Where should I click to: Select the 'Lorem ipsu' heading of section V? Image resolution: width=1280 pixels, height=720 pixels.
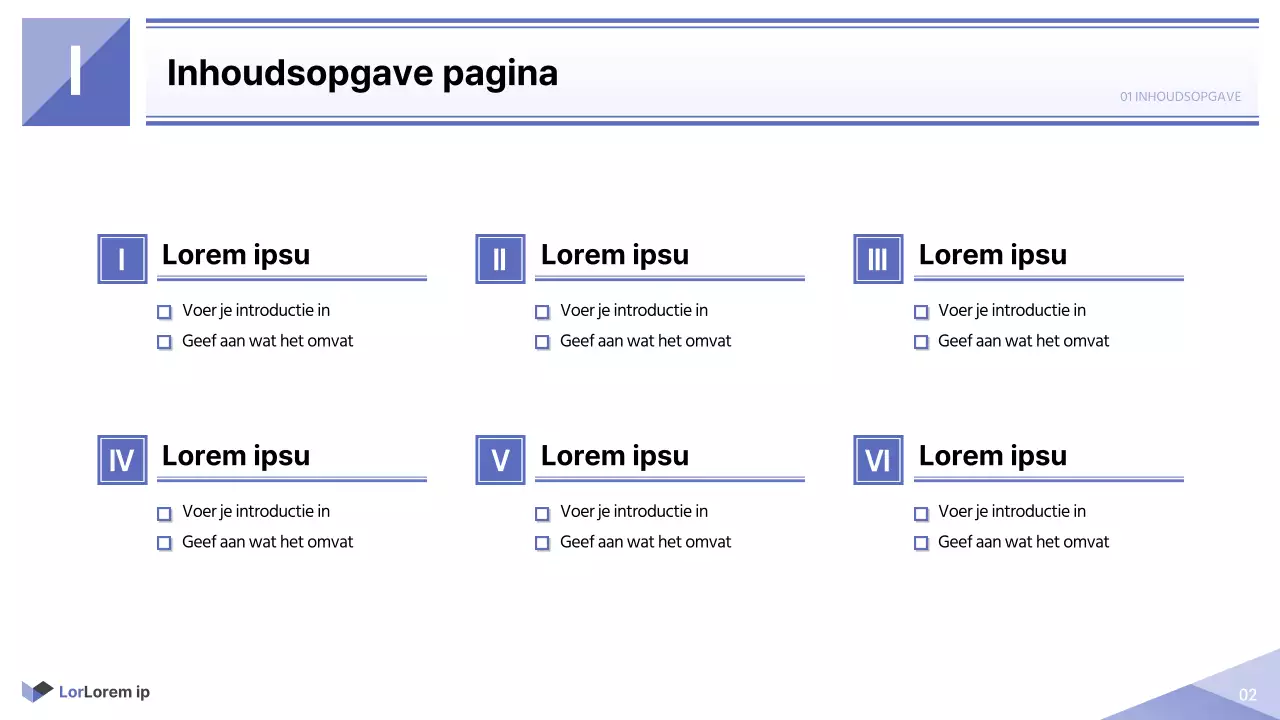pyautogui.click(x=614, y=456)
